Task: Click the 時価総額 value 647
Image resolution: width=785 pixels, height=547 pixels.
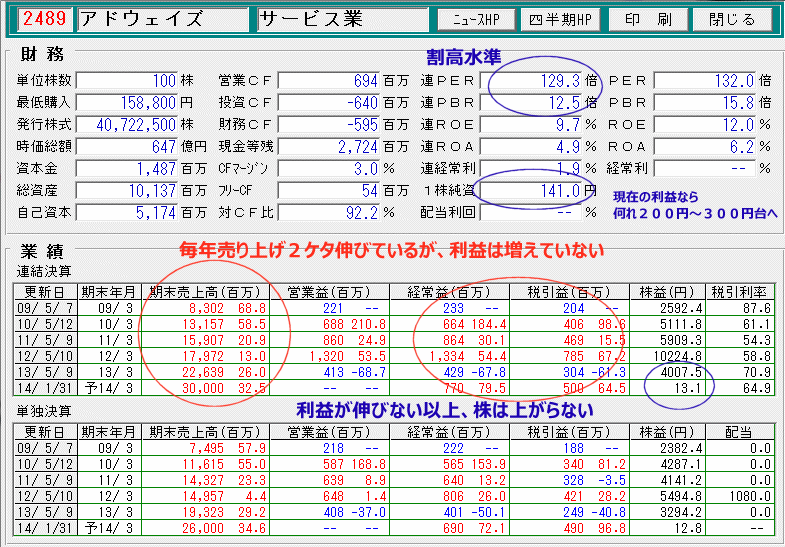Action: point(127,147)
